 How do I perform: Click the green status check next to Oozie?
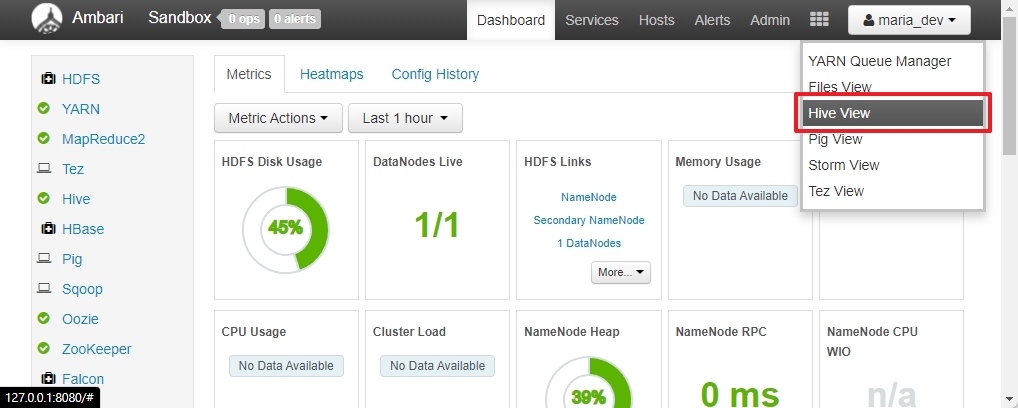click(x=43, y=318)
